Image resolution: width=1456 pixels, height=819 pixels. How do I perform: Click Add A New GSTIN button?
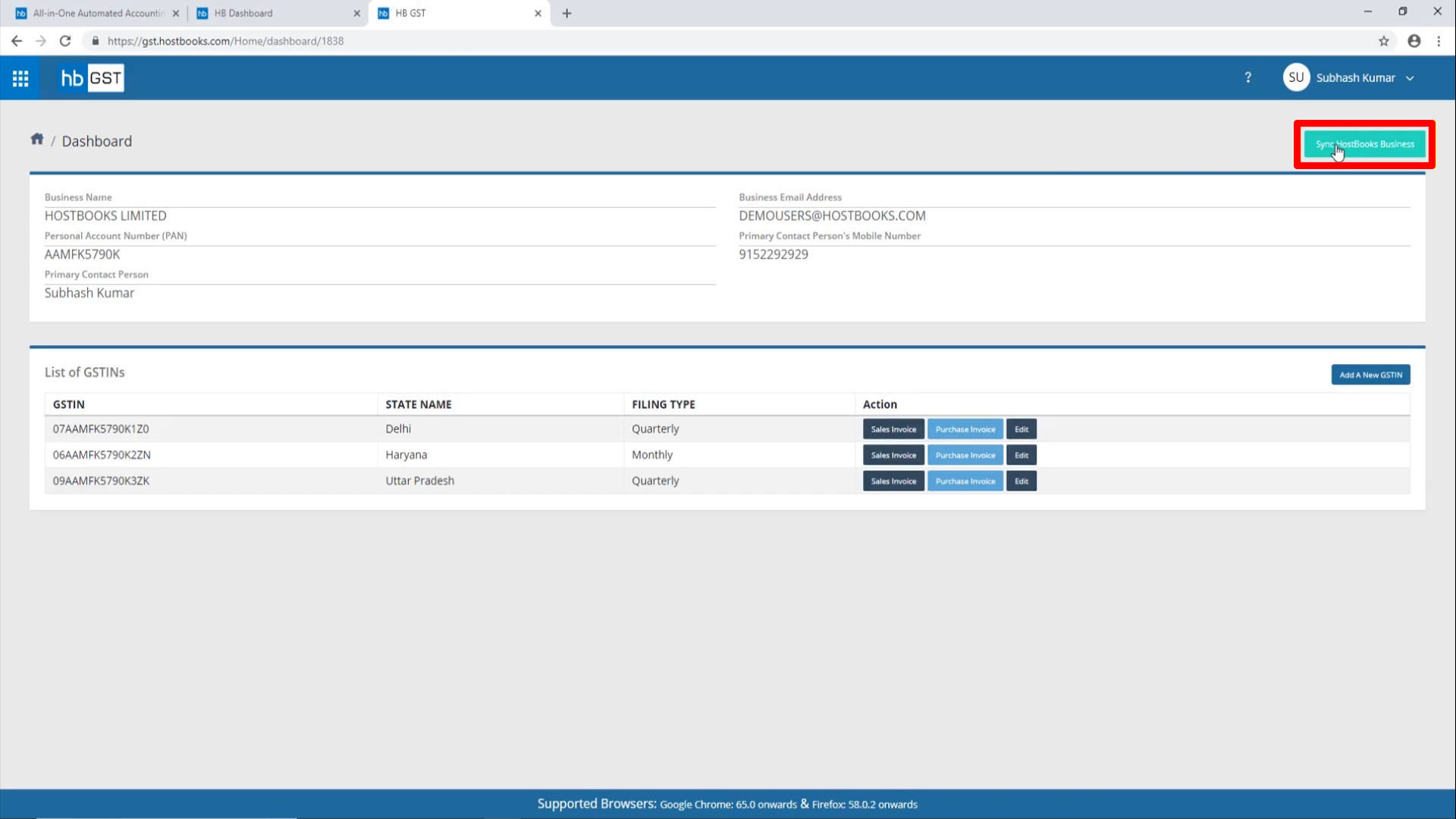point(1370,375)
